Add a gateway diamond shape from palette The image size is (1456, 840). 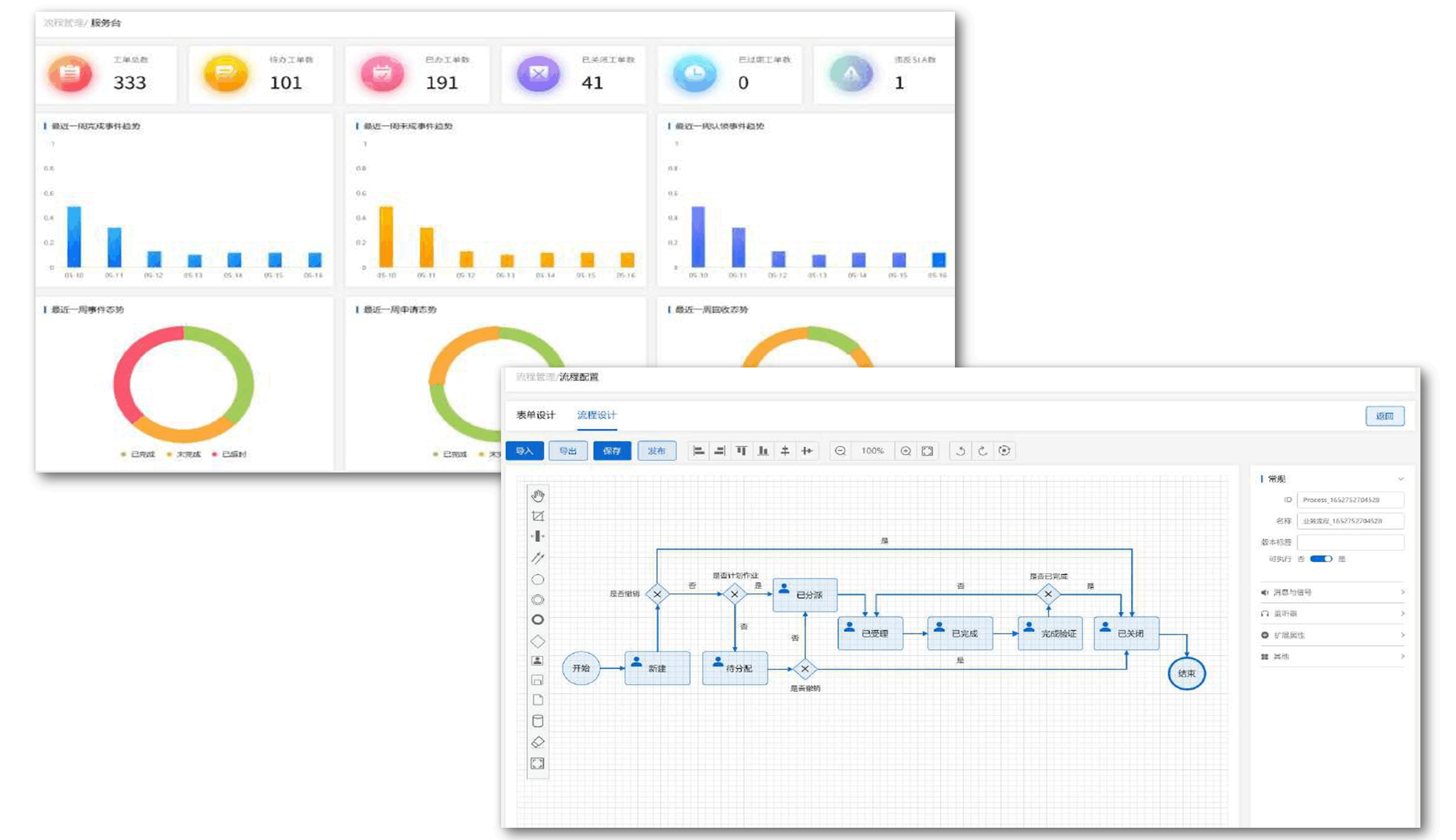coord(537,641)
